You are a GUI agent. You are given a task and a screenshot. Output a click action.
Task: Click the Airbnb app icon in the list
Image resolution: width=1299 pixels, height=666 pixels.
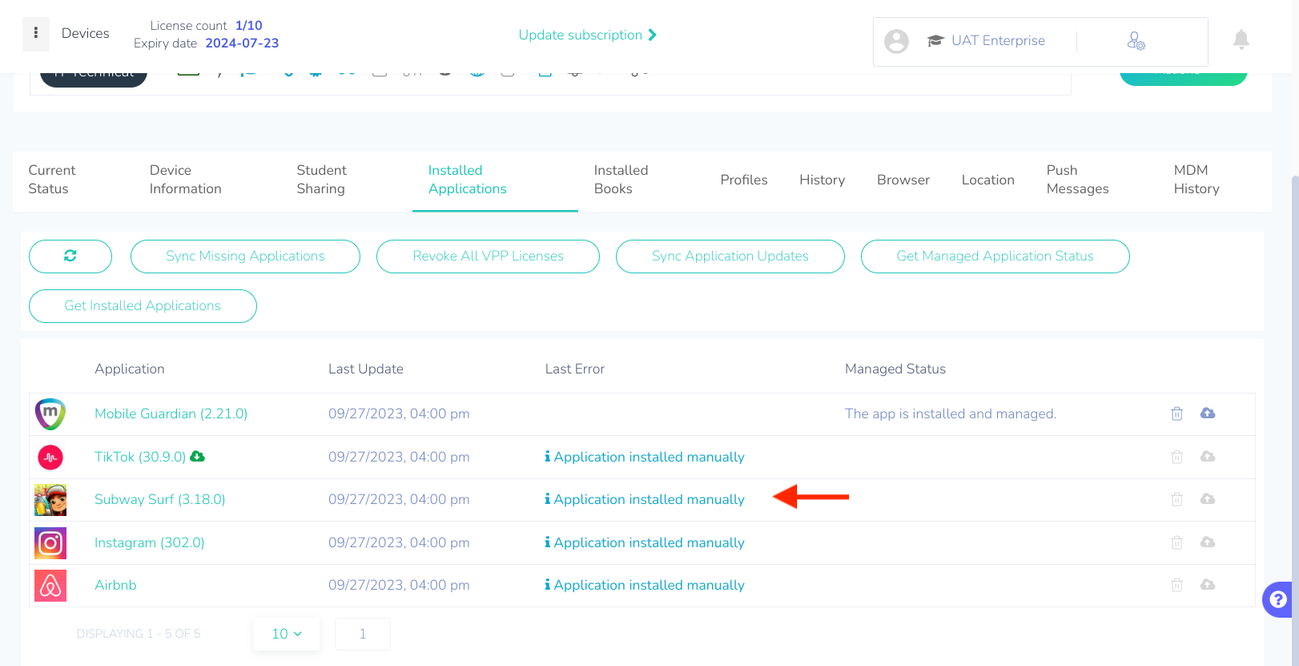[x=50, y=585]
